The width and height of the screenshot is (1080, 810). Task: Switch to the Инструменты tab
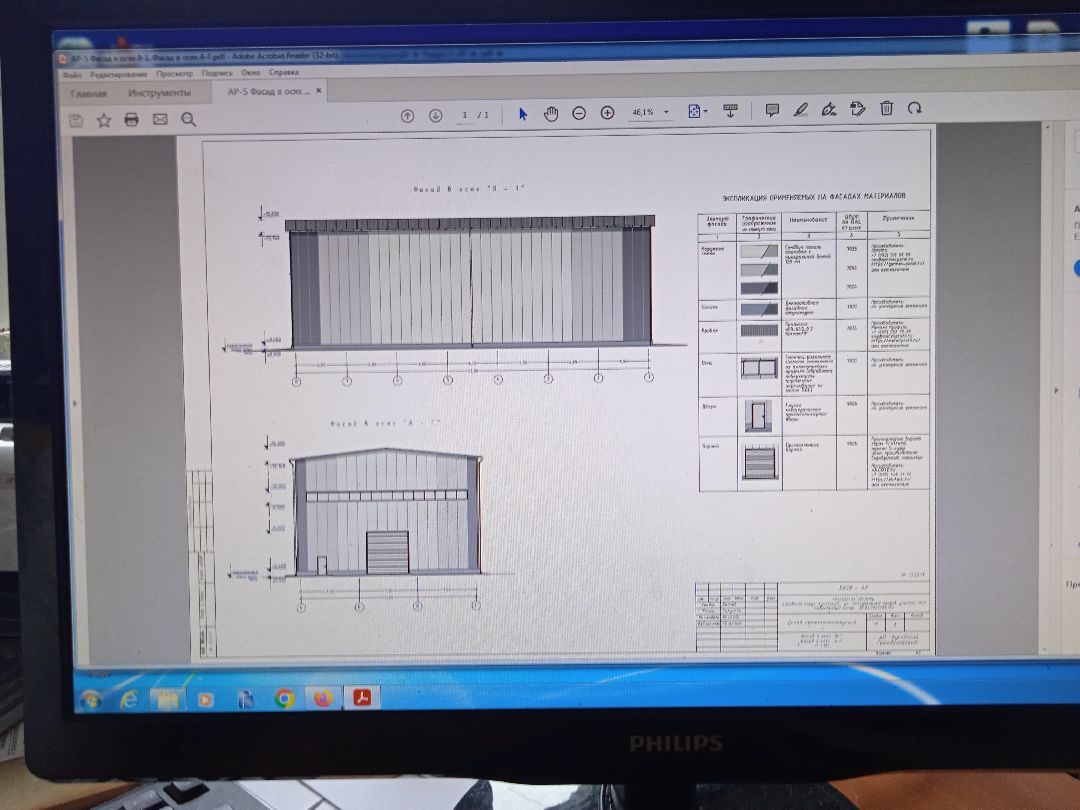point(159,93)
